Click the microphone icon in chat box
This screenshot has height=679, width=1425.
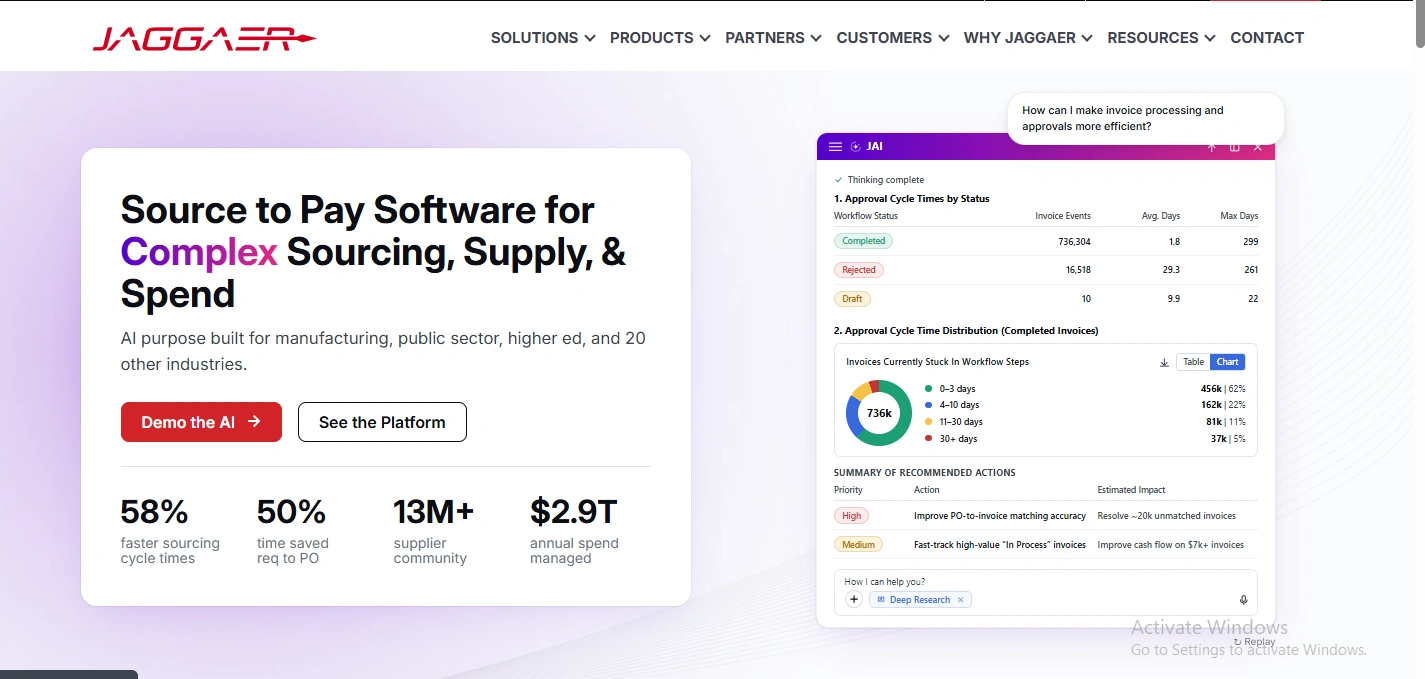click(x=1243, y=600)
